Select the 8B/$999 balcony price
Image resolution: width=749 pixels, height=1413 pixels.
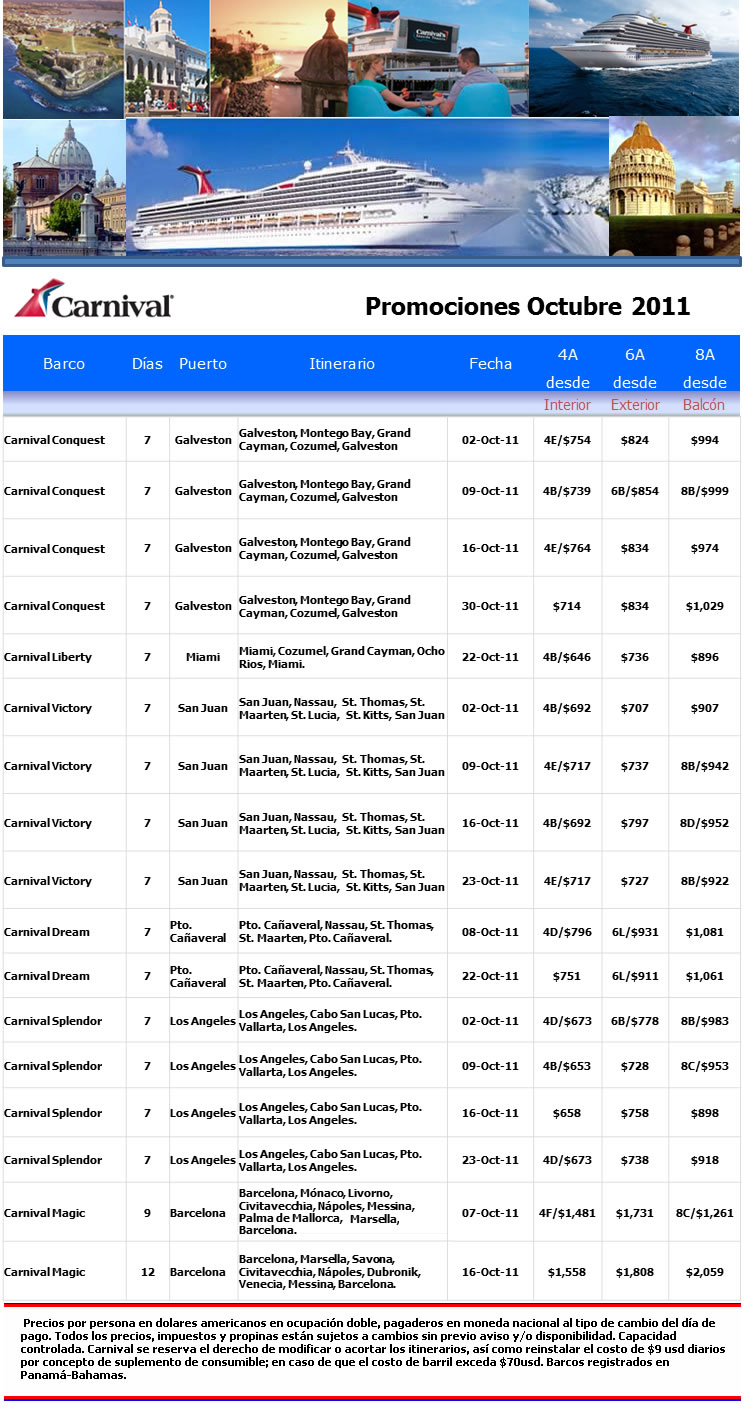point(705,491)
